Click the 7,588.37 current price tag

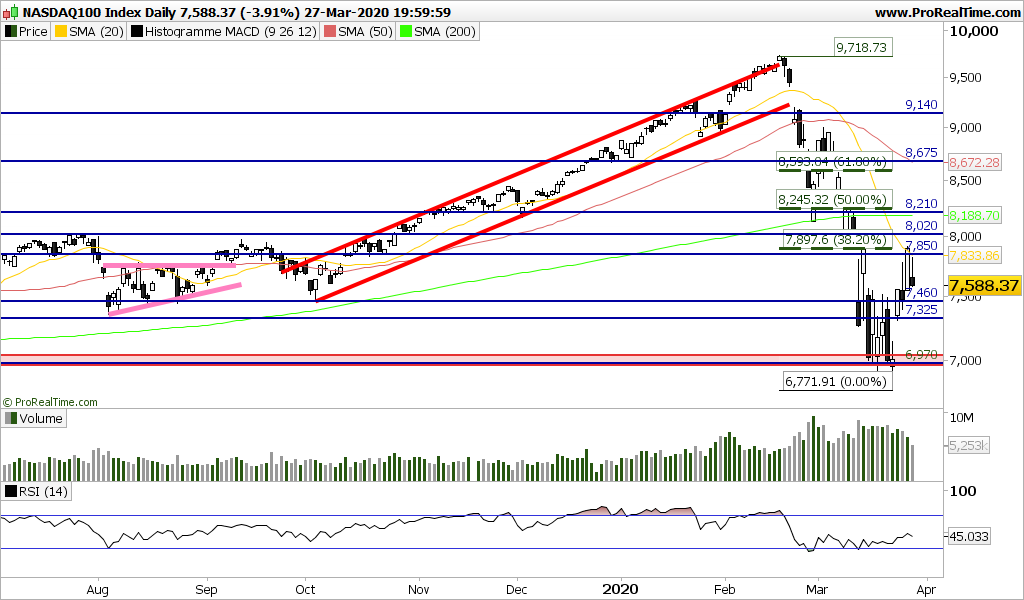[x=984, y=285]
